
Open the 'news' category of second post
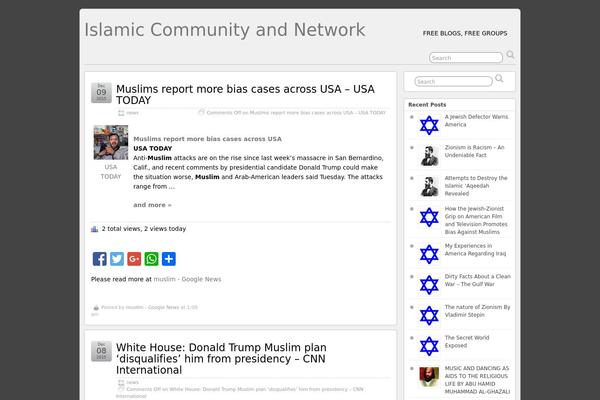click(132, 382)
